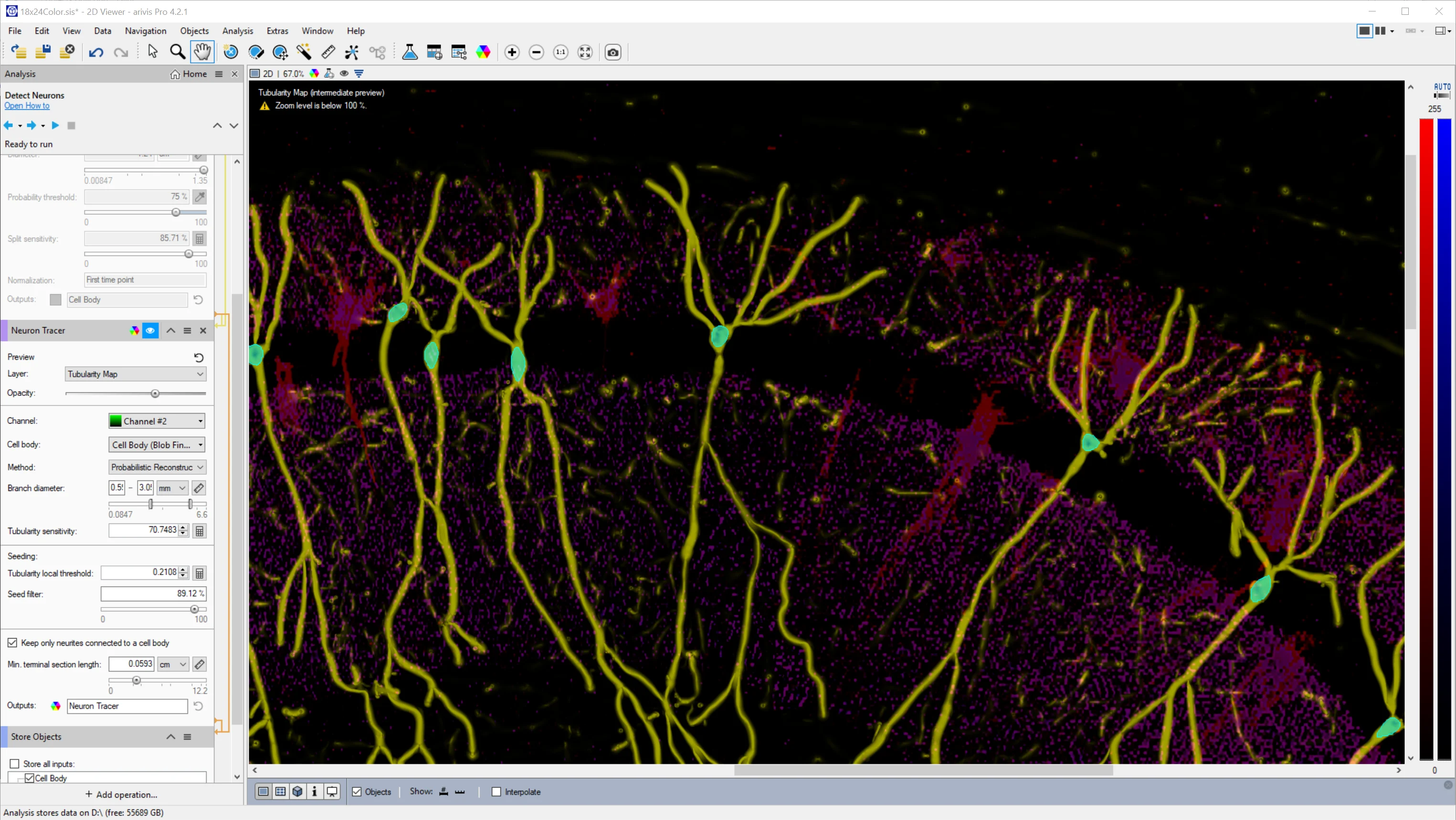
Task: Open calculator for Tubularity local threshold
Action: click(200, 573)
